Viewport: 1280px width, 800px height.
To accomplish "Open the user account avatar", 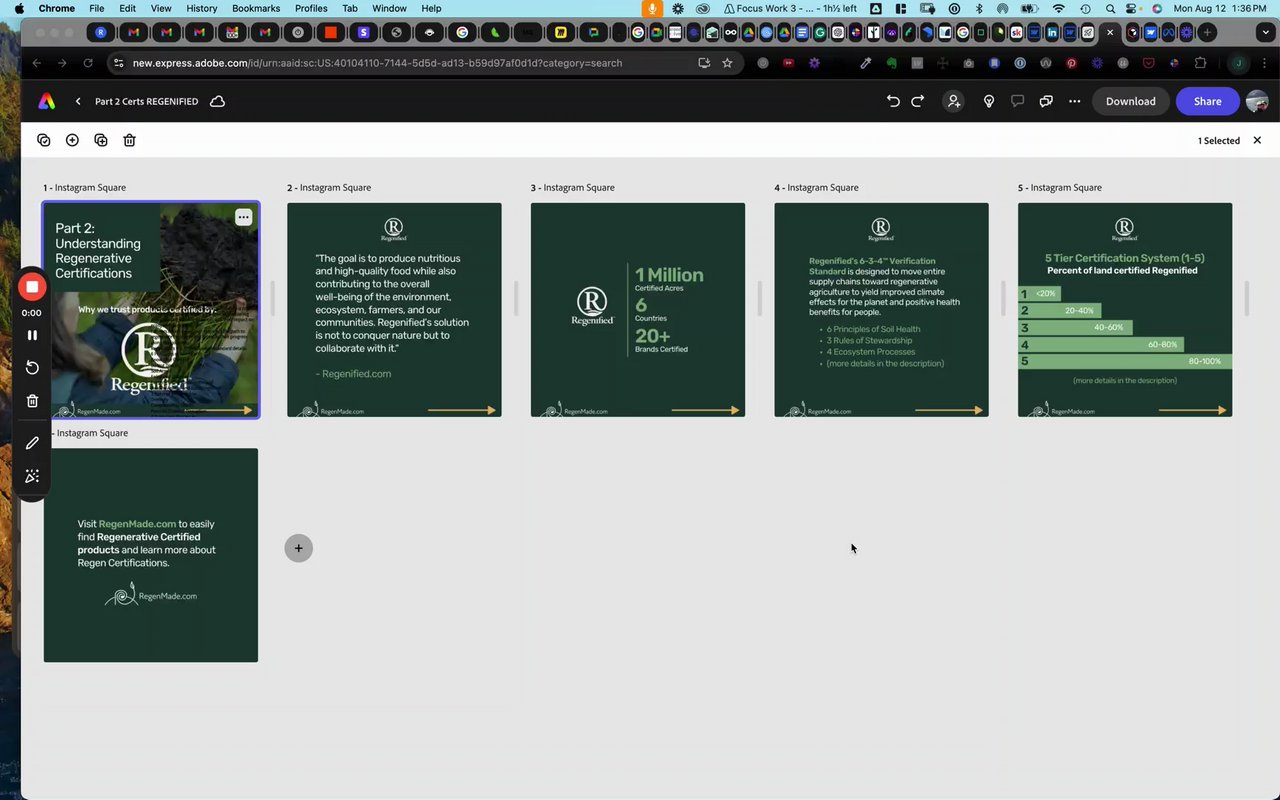I will pos(1257,101).
